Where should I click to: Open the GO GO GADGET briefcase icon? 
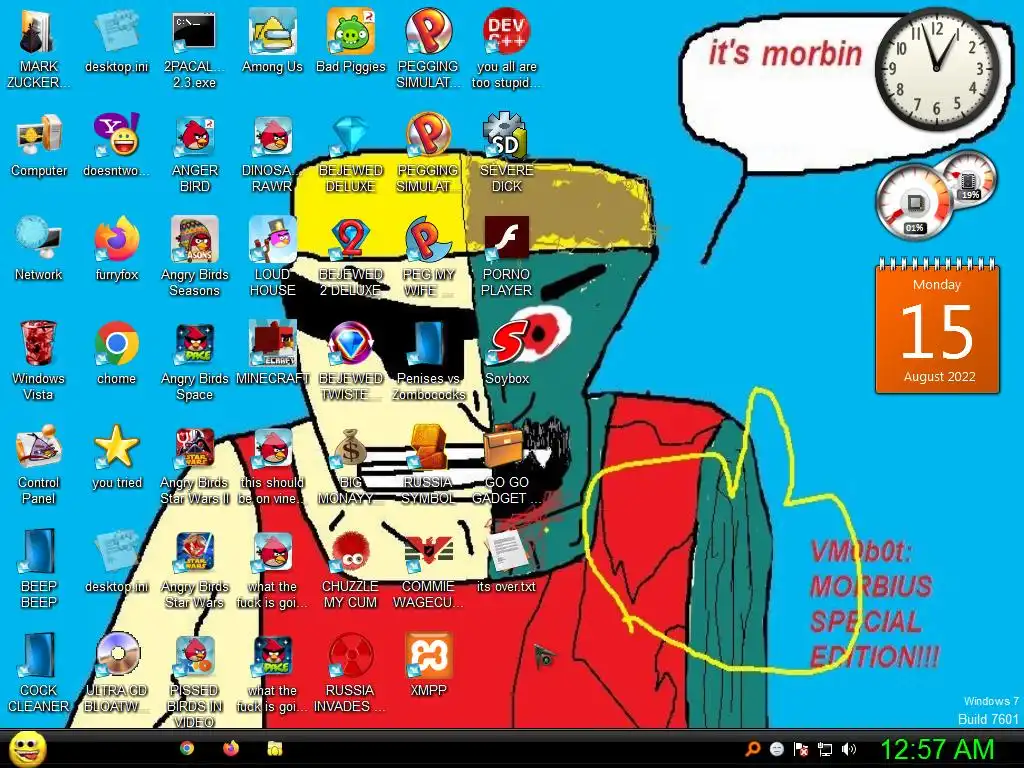[x=504, y=447]
